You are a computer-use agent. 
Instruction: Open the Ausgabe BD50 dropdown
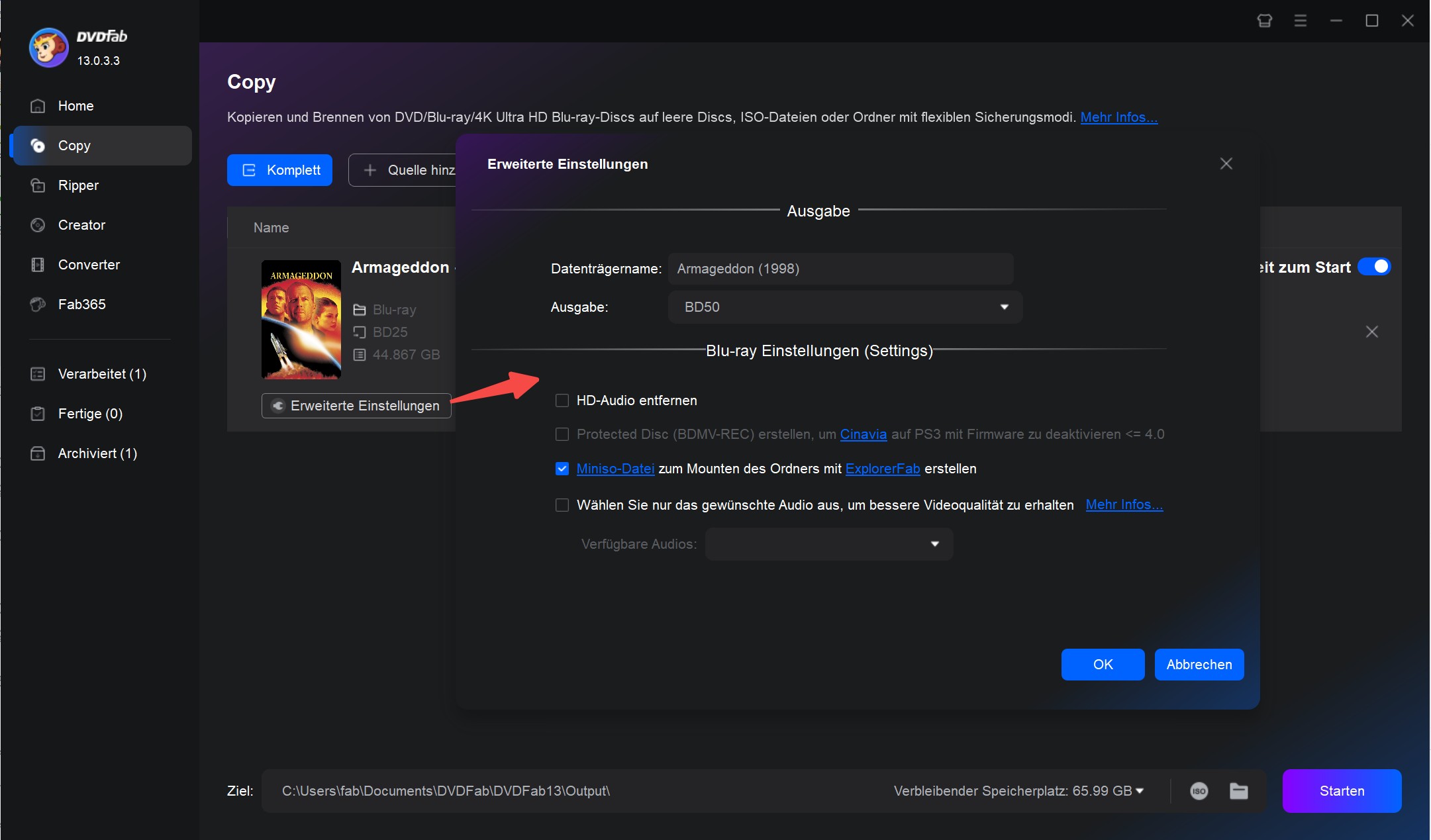[846, 307]
